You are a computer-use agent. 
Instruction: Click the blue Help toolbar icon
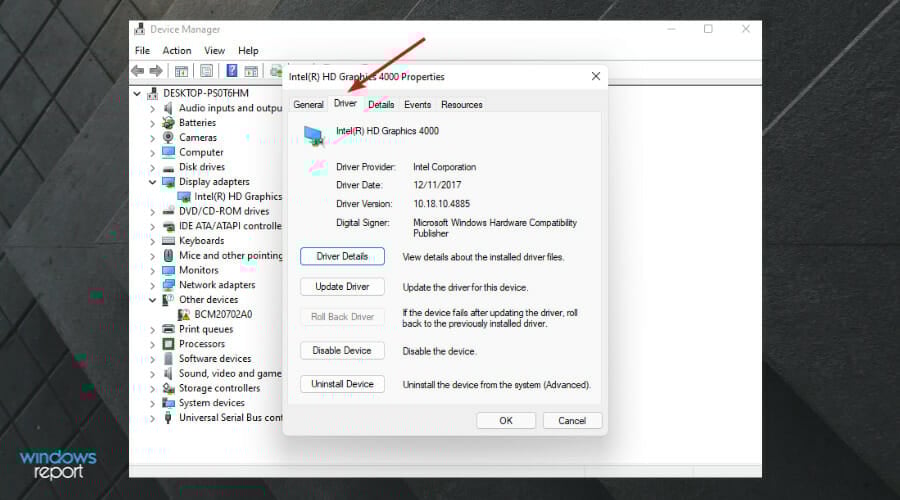232,71
